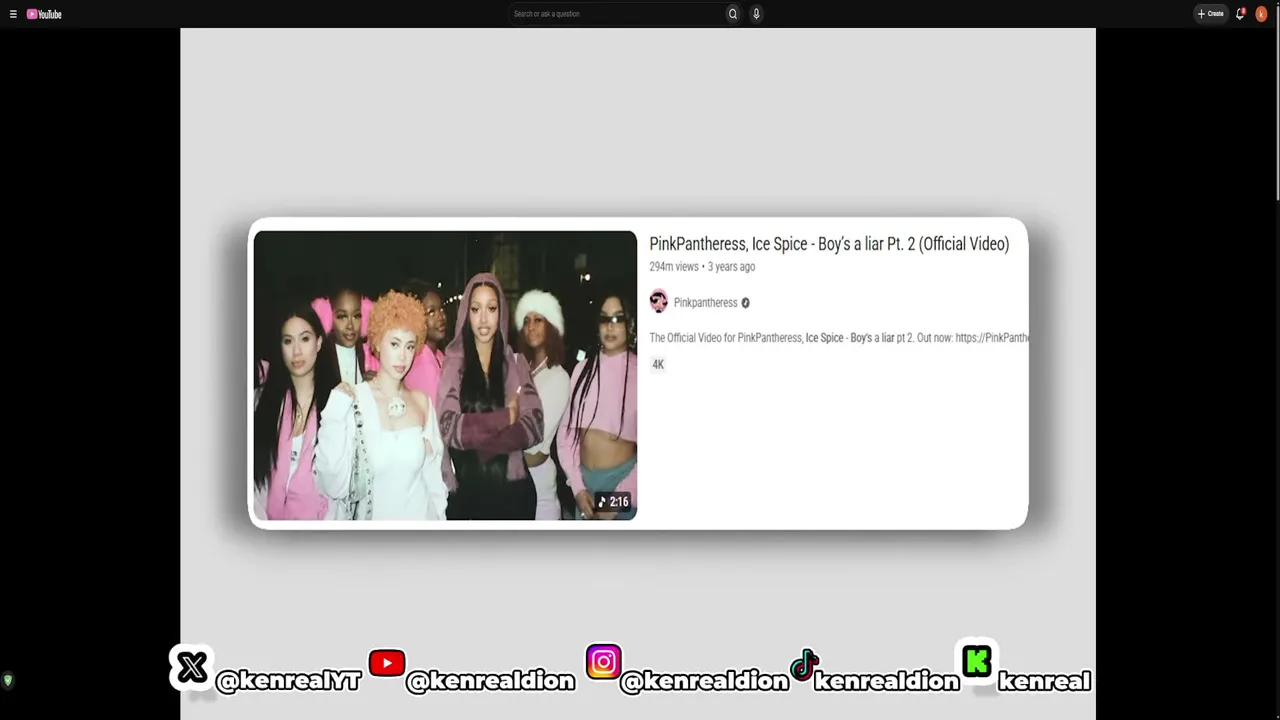
Task: Visit the Pinkpantheress channel name link
Action: click(x=705, y=303)
